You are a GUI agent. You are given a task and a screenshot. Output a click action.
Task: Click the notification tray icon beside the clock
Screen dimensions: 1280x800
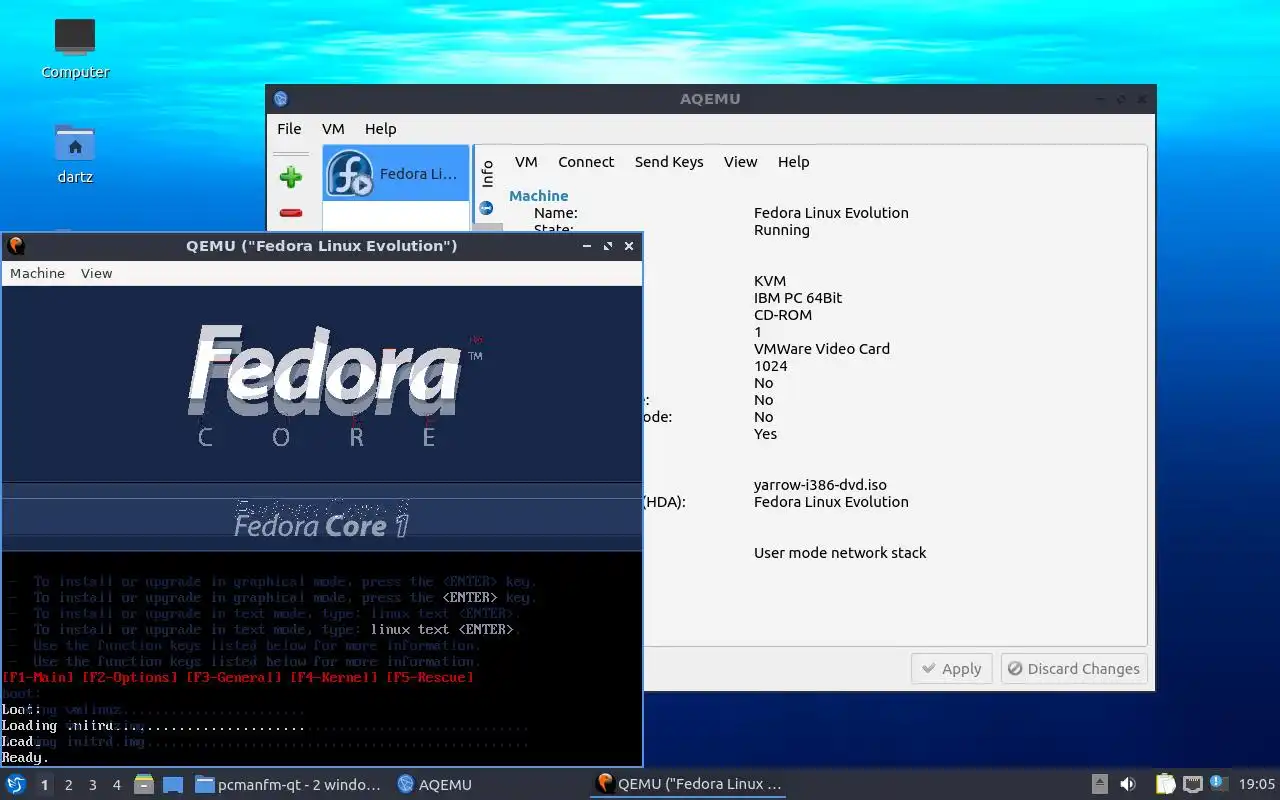(x=1218, y=783)
